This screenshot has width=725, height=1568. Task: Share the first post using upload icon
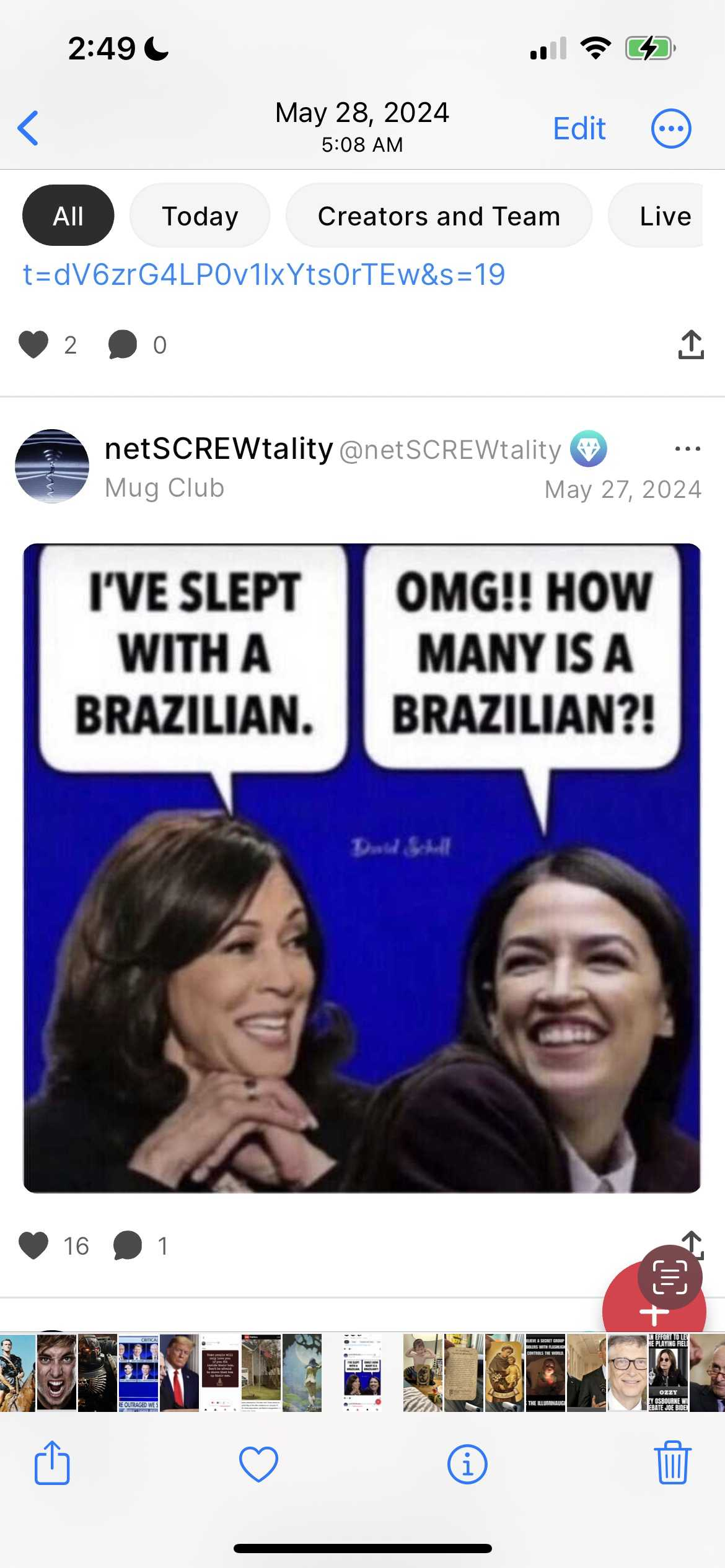click(x=691, y=344)
